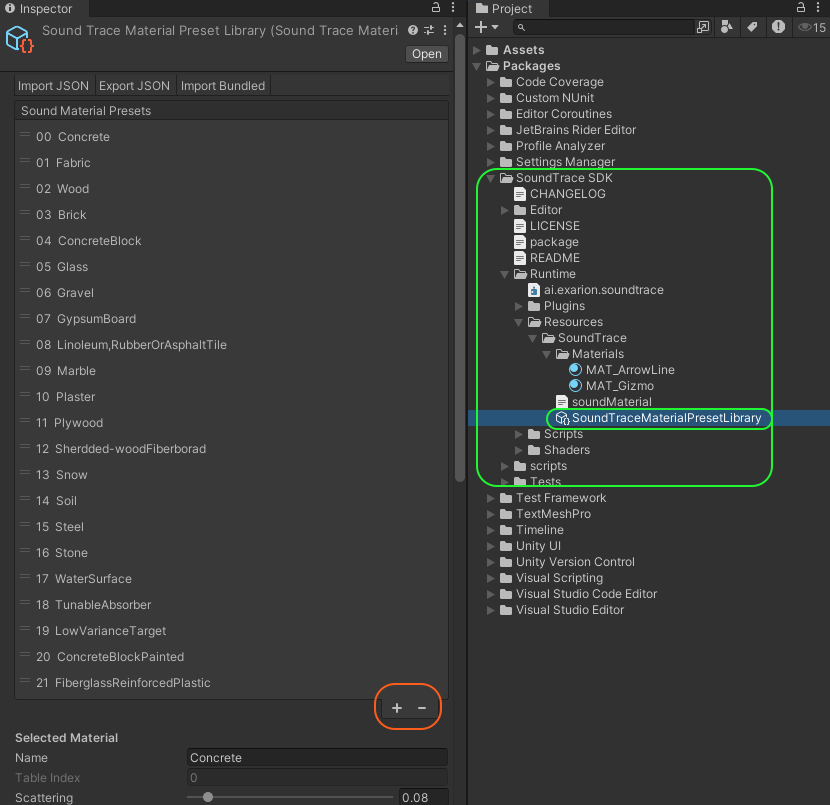Click the Inspector vertical scrollbar
This screenshot has width=830, height=805.
point(460,258)
